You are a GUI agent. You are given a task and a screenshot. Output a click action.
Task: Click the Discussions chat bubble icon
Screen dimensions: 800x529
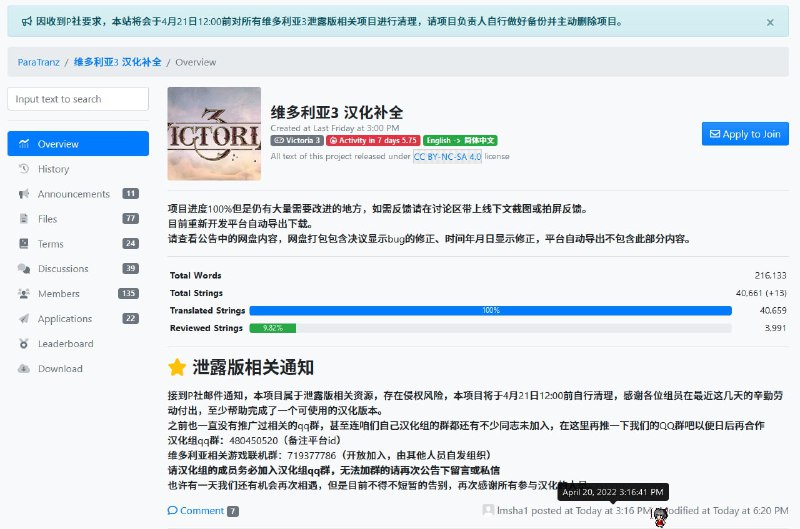pyautogui.click(x=23, y=269)
